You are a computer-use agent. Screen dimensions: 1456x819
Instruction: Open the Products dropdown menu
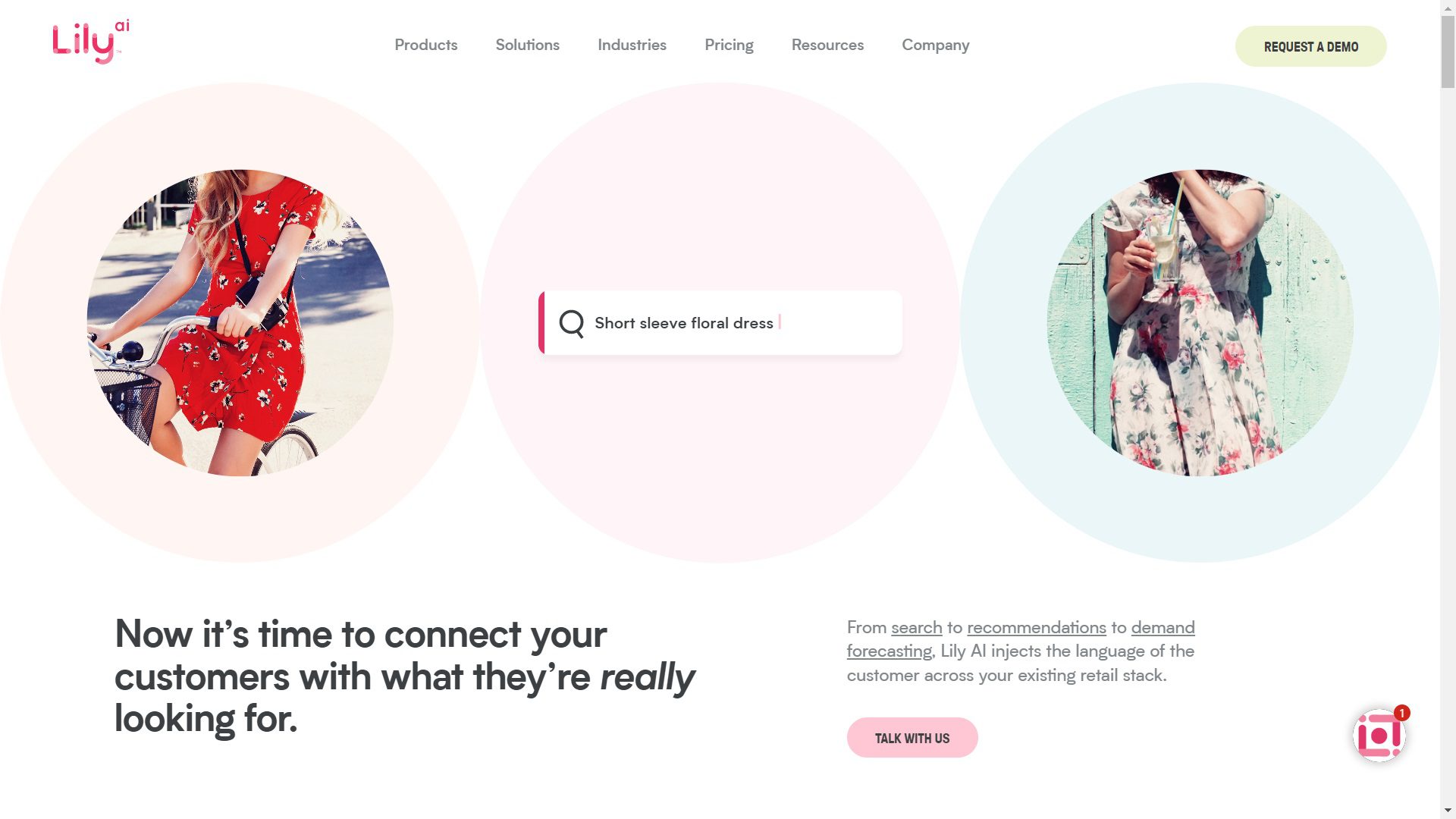(x=425, y=45)
